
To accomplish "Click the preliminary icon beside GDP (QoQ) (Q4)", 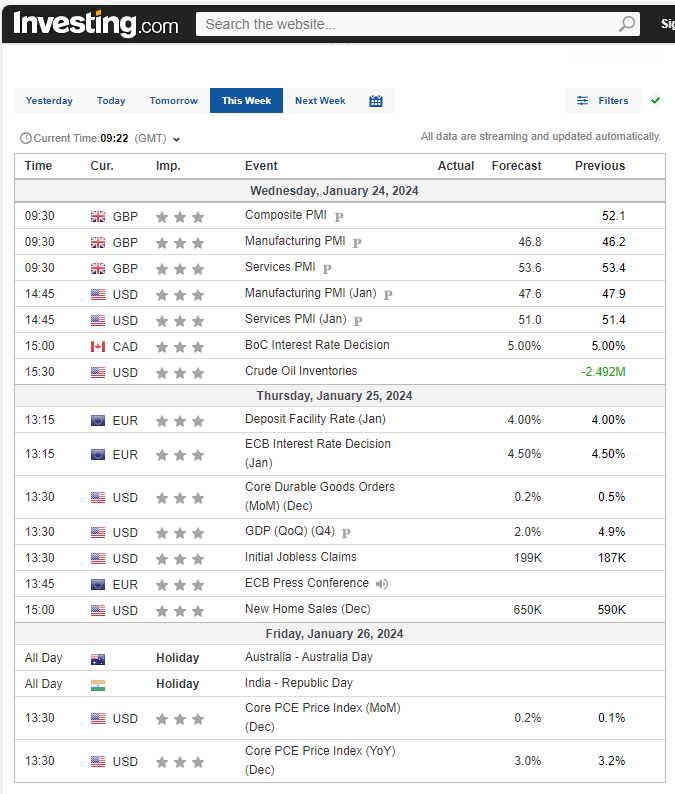I will pyautogui.click(x=347, y=533).
